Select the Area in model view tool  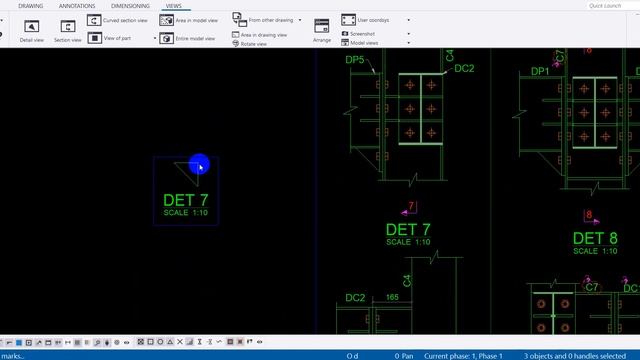189,20
